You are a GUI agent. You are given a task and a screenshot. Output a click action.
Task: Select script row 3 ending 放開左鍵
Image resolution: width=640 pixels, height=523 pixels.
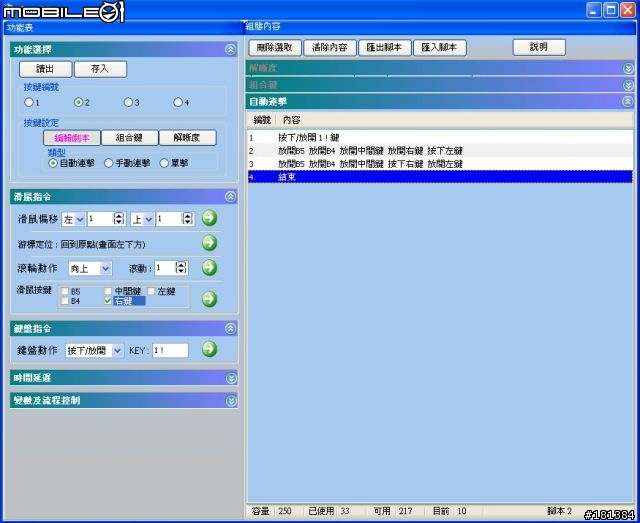[x=440, y=164]
